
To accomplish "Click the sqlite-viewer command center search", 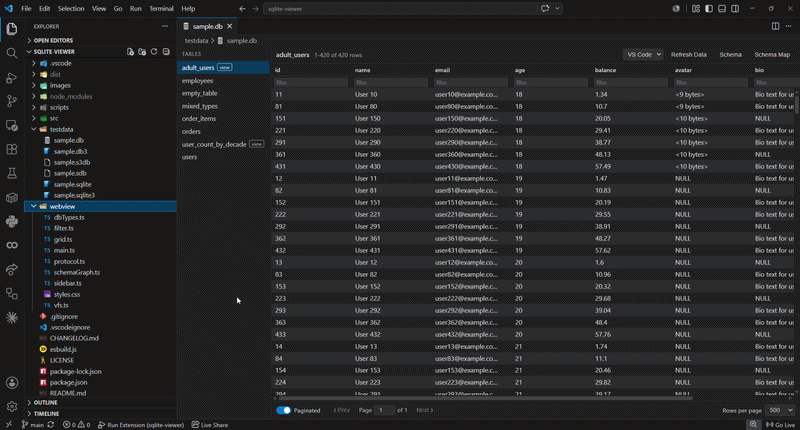I will 401,9.
